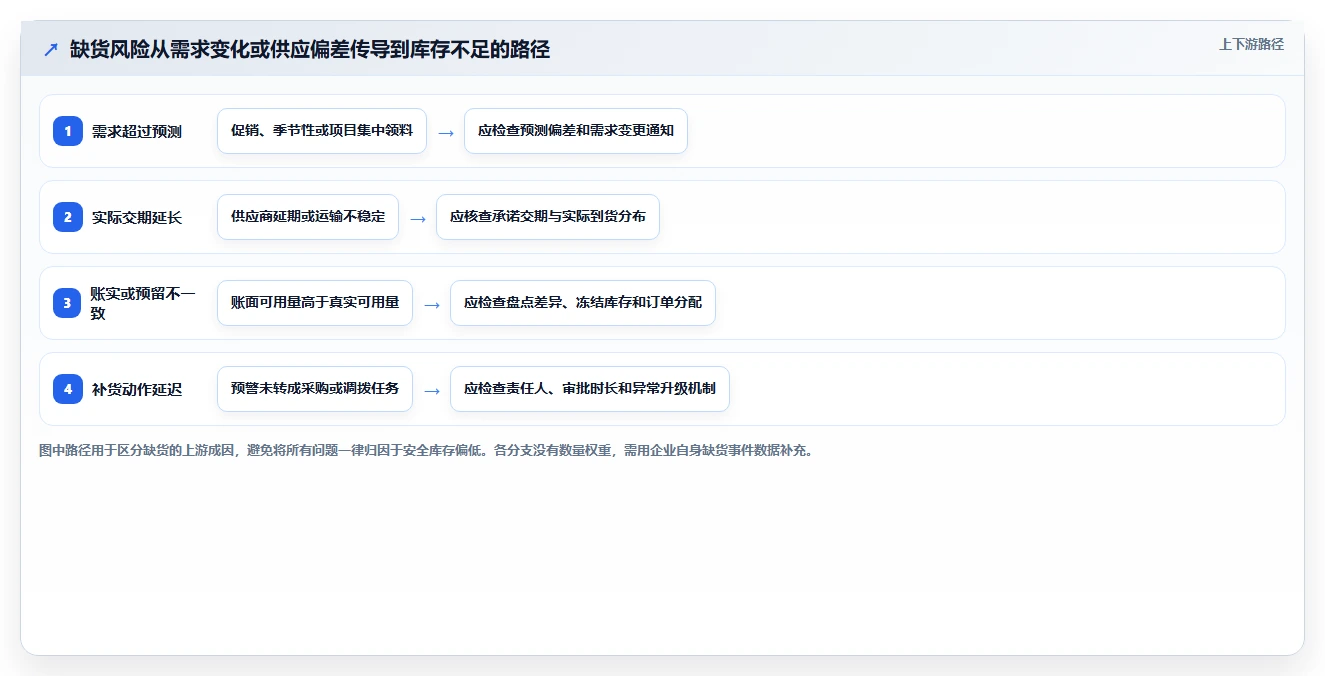
Task: Click the 预警未转成采购或调拨任务 box
Action: (x=315, y=389)
